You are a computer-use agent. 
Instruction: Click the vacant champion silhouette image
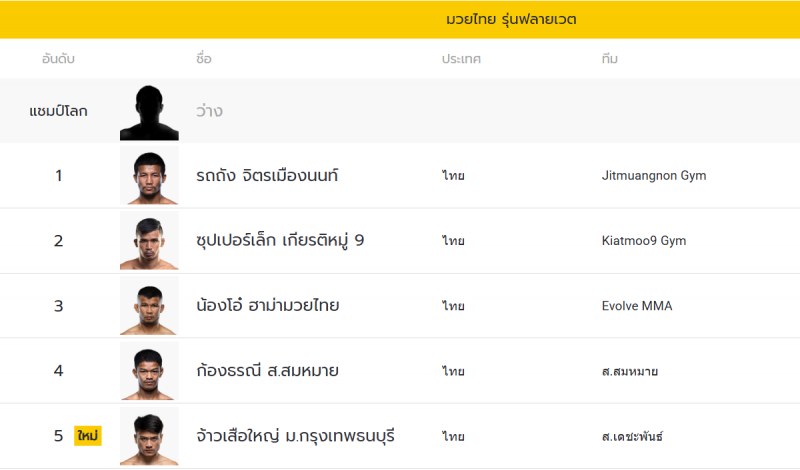(x=149, y=111)
